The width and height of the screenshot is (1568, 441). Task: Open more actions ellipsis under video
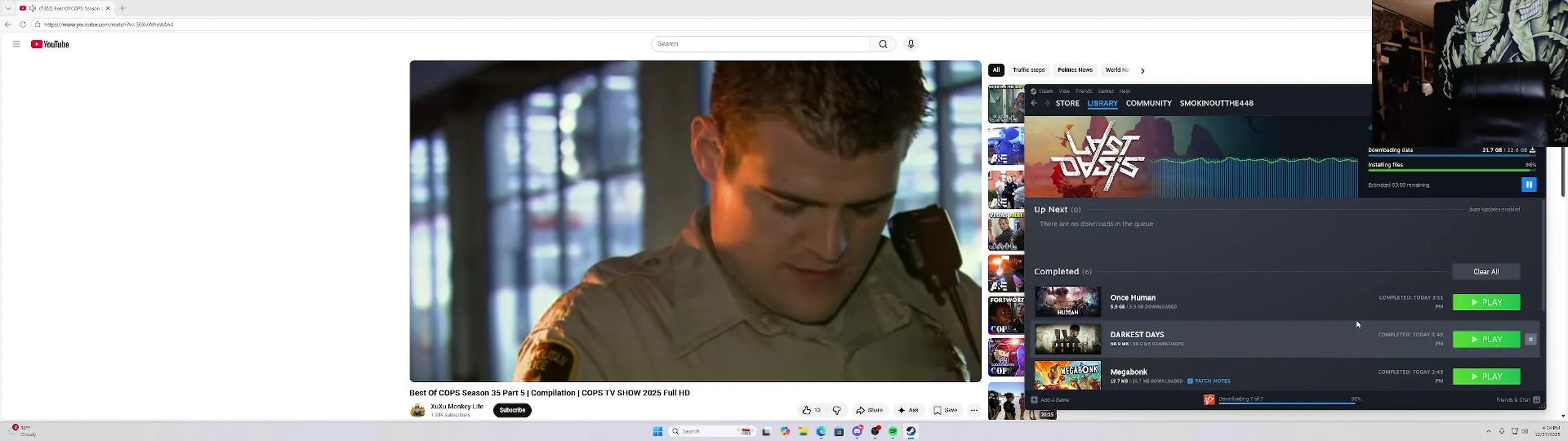click(x=974, y=410)
